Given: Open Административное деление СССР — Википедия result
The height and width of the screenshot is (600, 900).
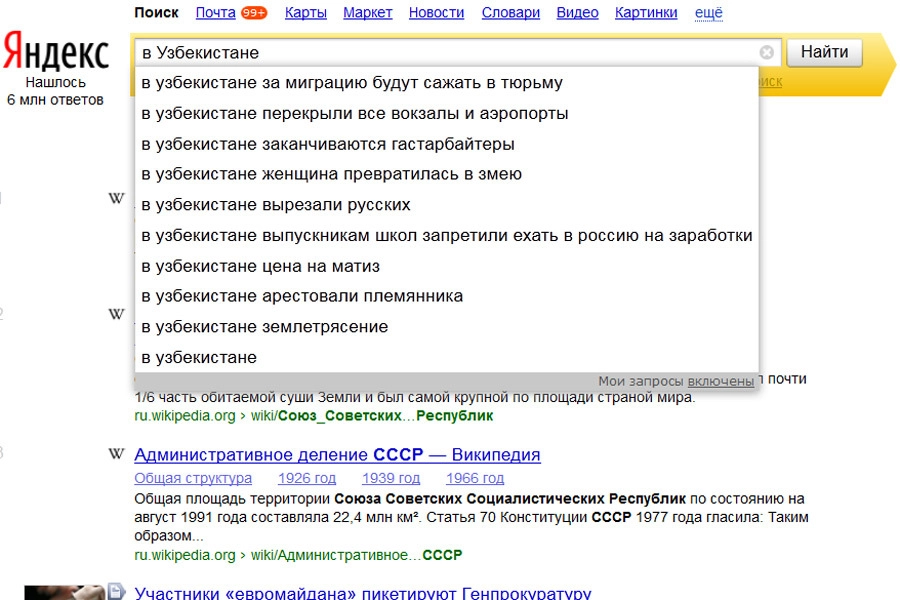Looking at the screenshot, I should click(x=337, y=455).
